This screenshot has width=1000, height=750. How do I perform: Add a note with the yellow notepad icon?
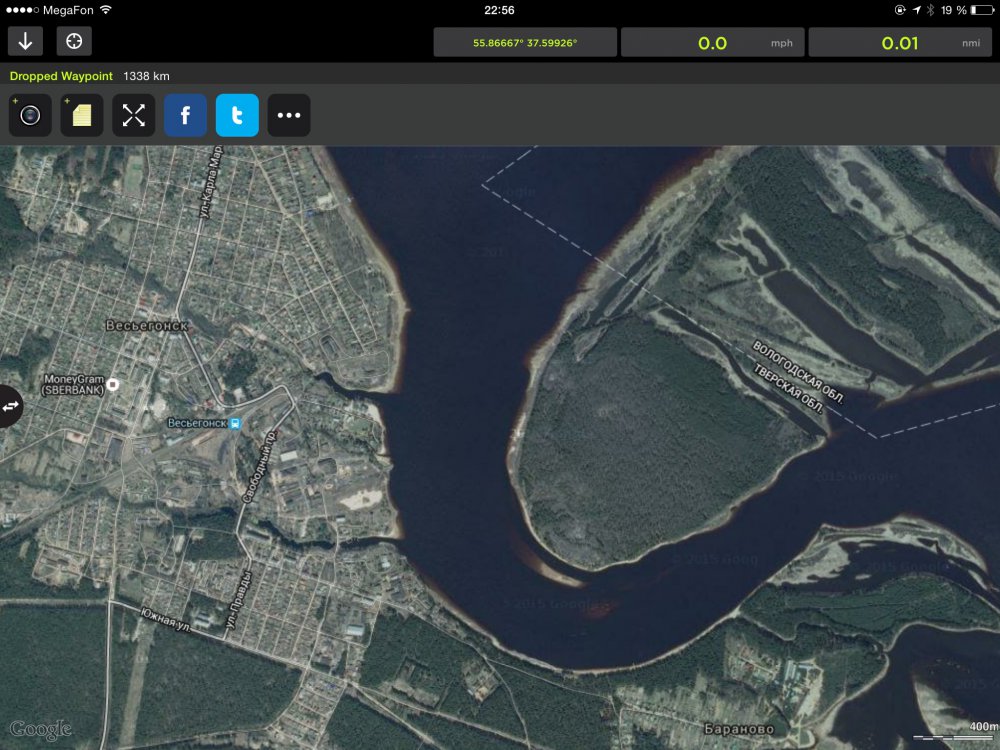pos(82,115)
